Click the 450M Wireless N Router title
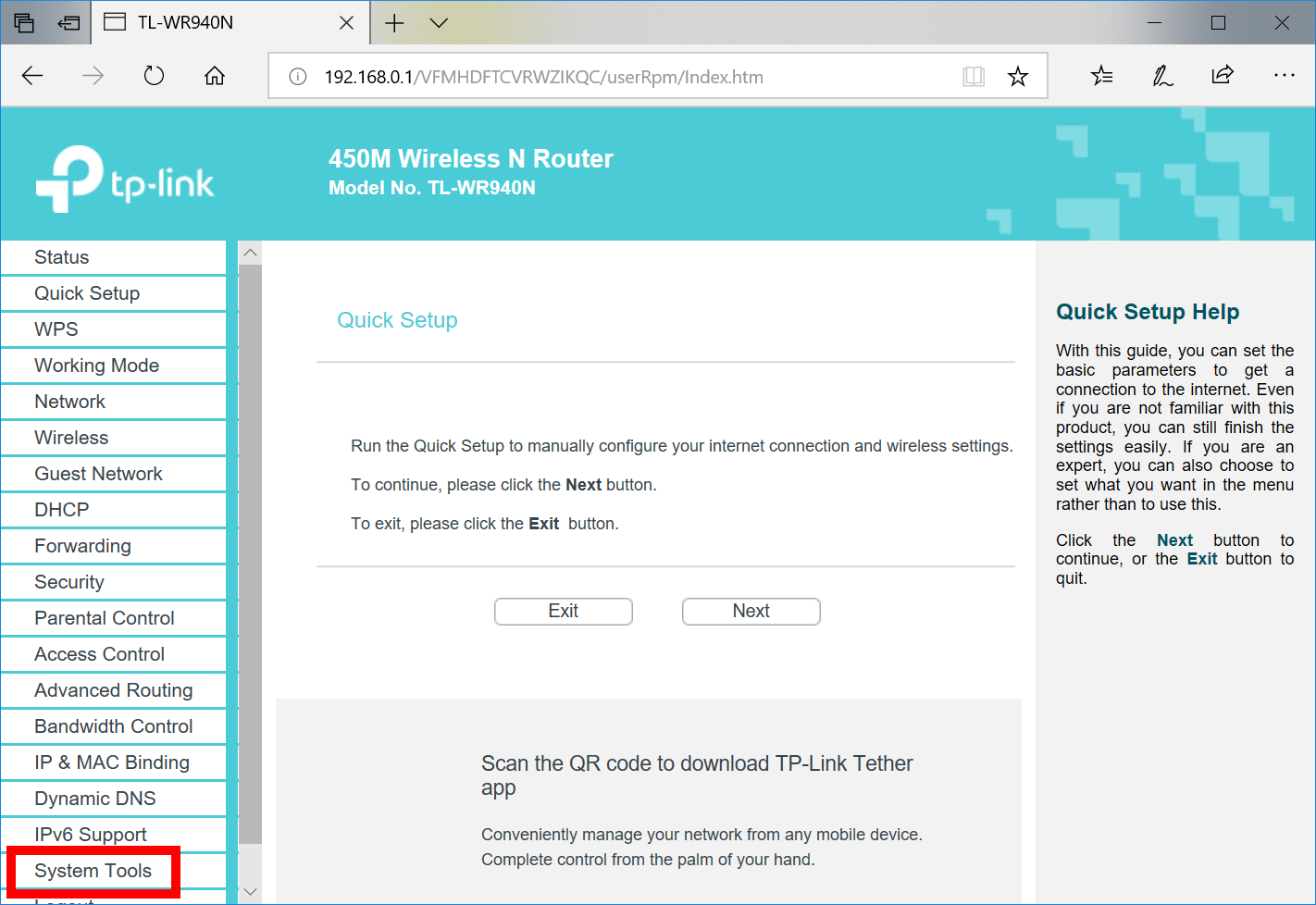Screen dimensions: 1316x905 coord(471,159)
